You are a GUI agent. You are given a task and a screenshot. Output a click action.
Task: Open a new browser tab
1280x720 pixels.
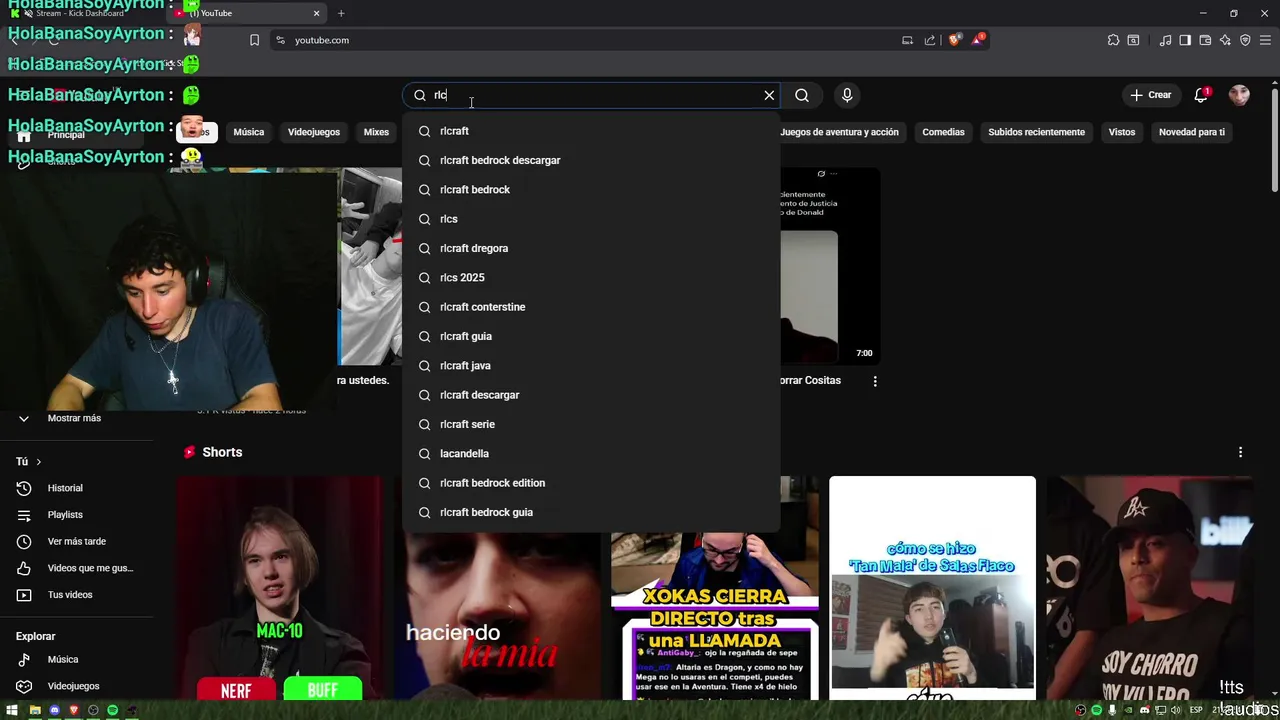(341, 13)
